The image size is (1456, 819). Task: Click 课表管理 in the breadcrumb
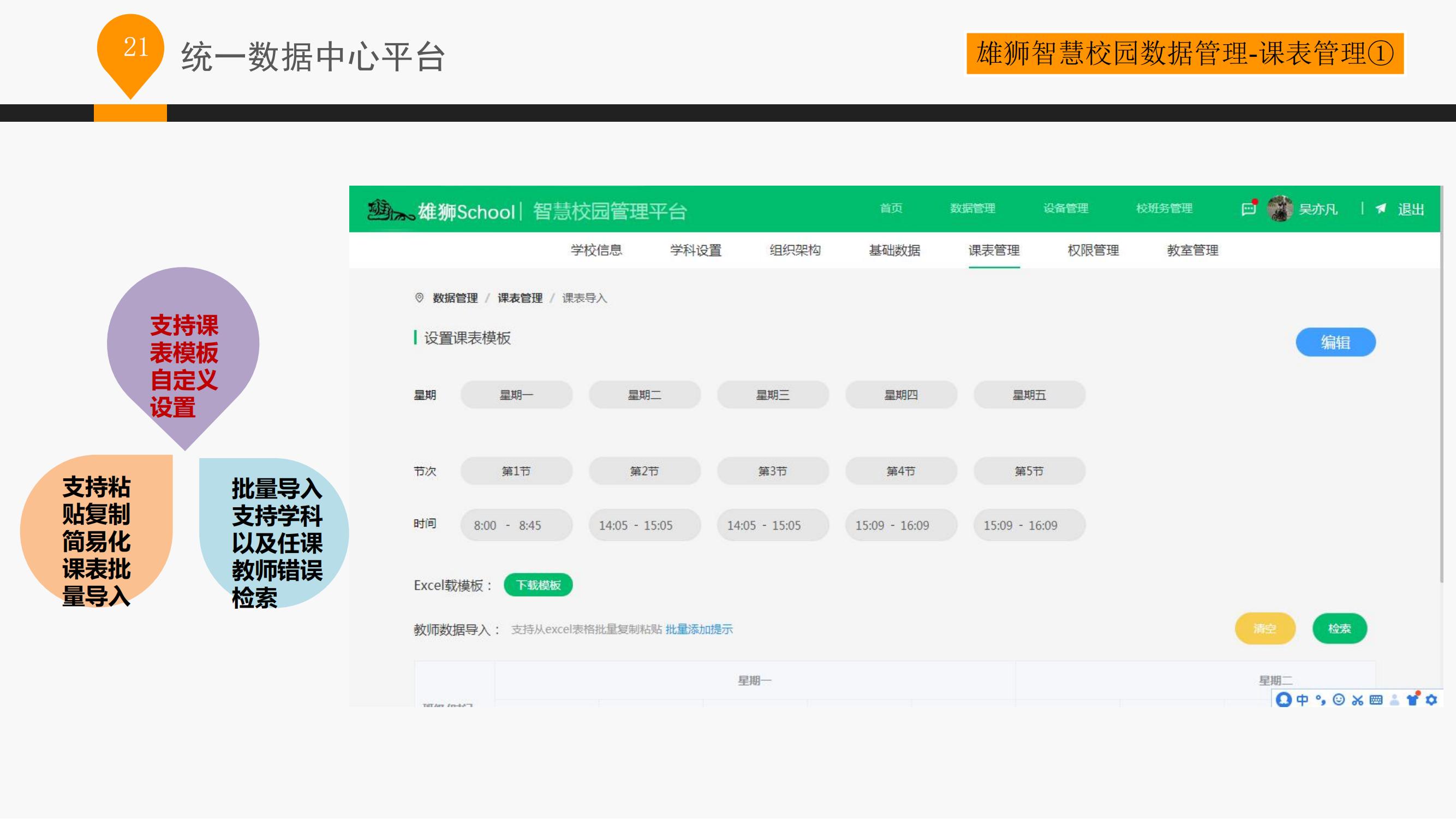520,298
